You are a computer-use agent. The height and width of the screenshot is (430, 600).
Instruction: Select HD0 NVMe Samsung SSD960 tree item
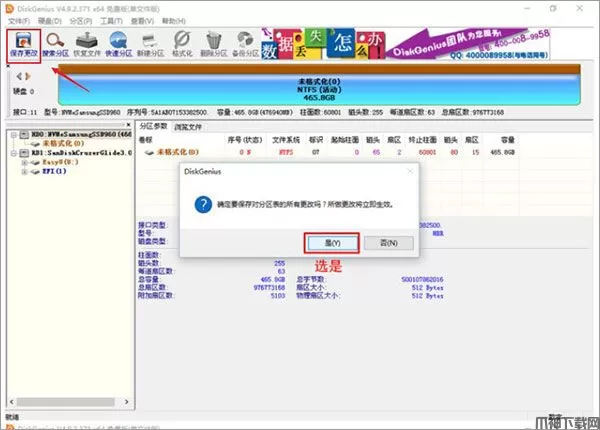coord(82,134)
